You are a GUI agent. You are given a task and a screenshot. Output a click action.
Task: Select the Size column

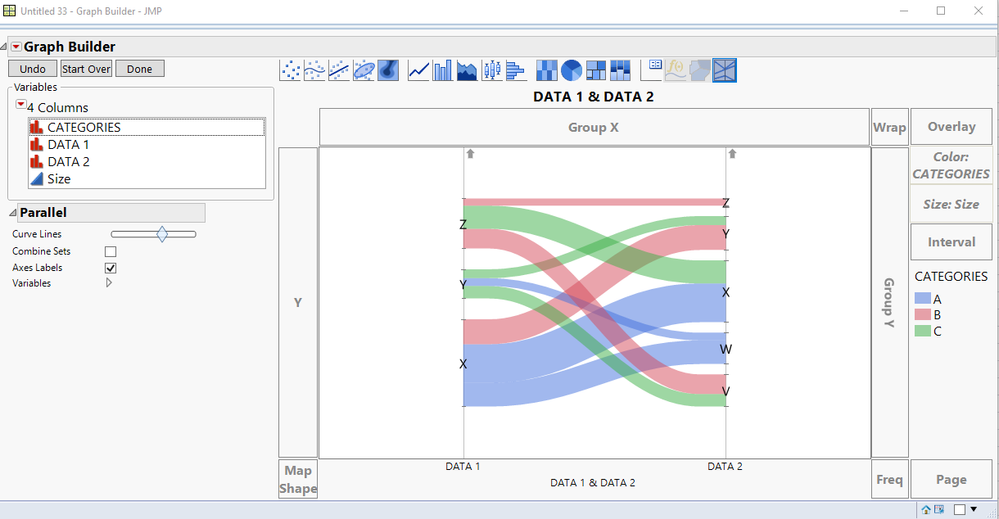(x=147, y=179)
